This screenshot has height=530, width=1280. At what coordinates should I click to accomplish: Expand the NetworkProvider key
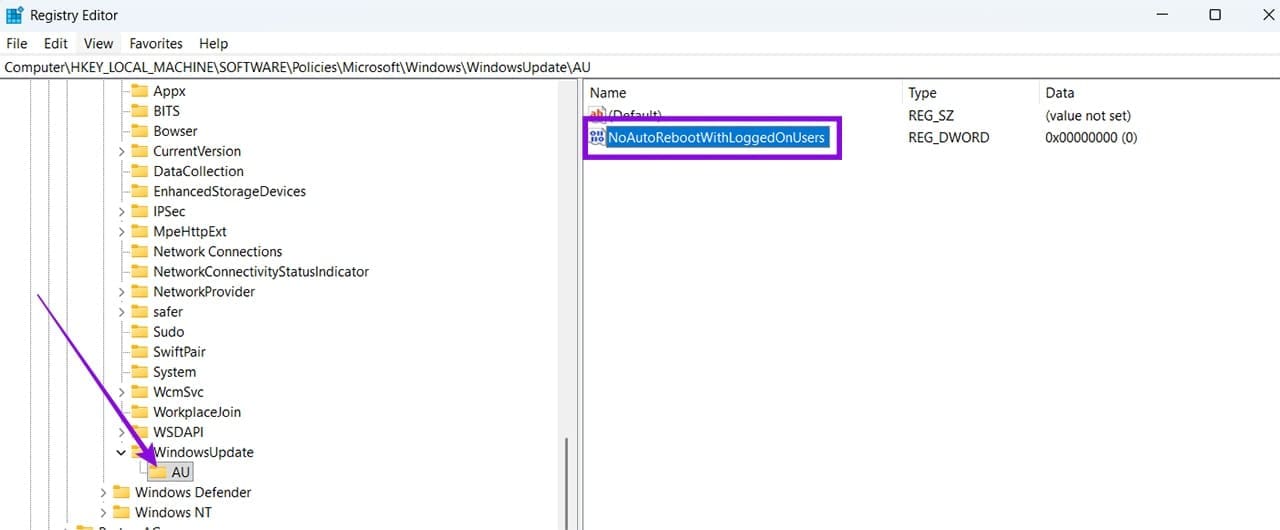121,291
